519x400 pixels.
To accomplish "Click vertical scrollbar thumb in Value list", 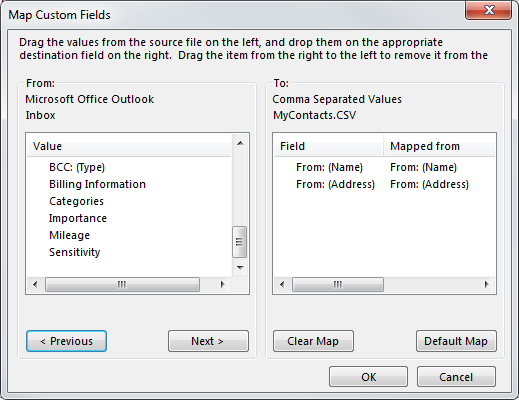I will 239,242.
